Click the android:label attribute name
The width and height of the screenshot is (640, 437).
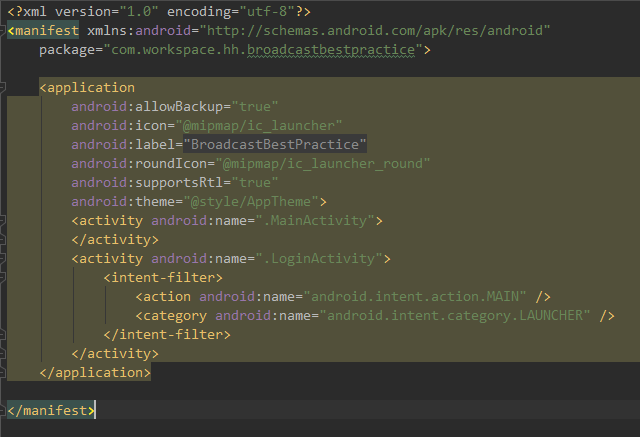coord(123,144)
